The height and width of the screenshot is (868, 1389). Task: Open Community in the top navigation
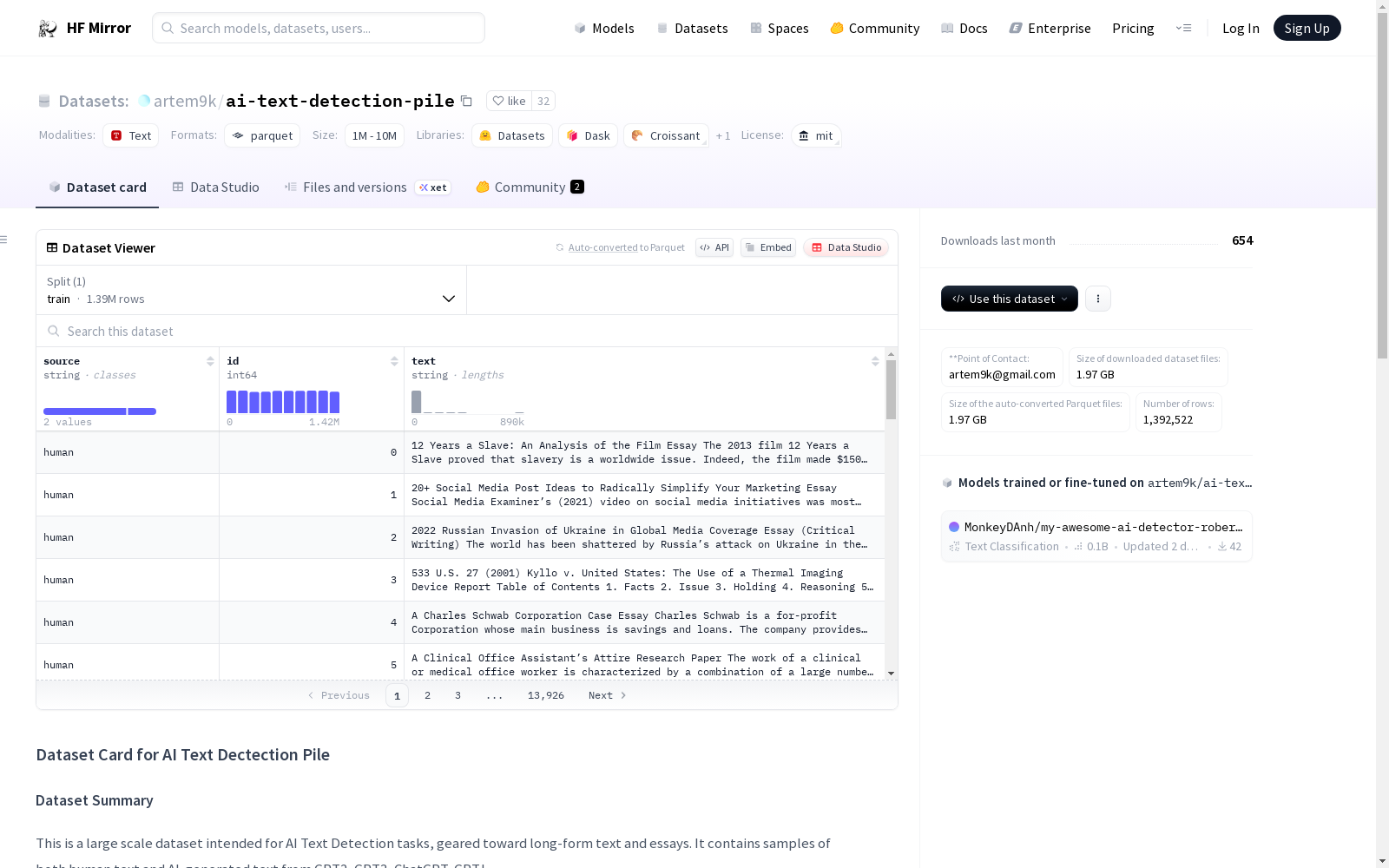pos(875,29)
